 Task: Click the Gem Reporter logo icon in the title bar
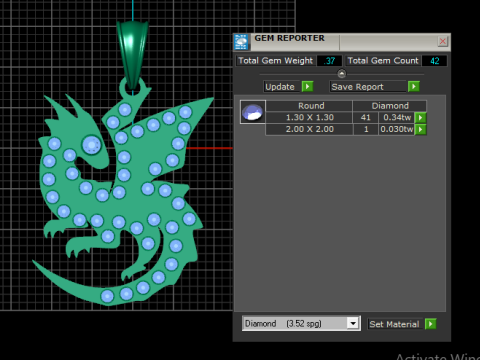(x=241, y=42)
